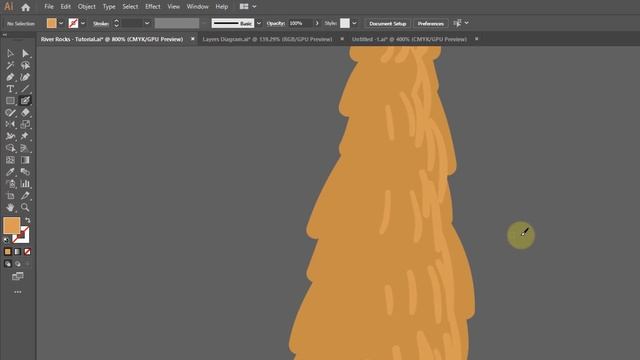Select the Blend tool
640x360 pixels.
click(25, 172)
